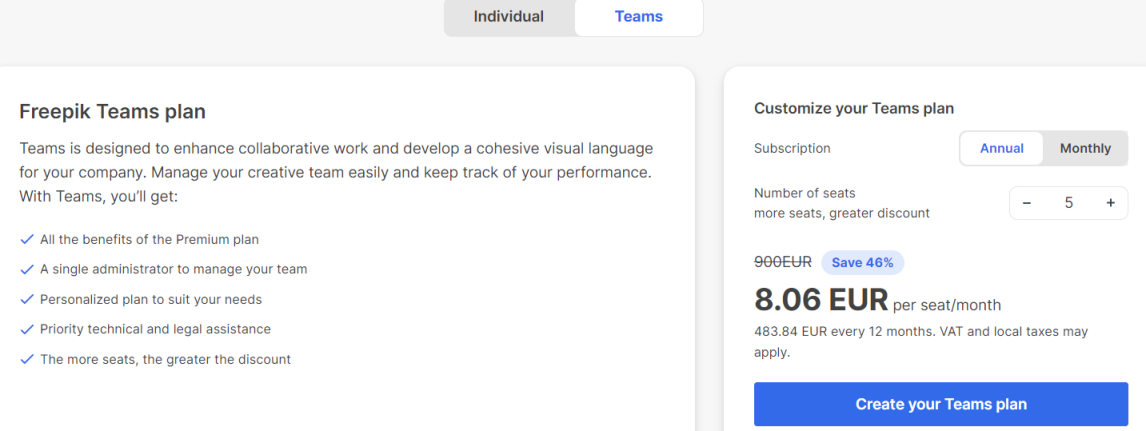Image resolution: width=1146 pixels, height=431 pixels.
Task: Click checkmark beside Premium plan benefits
Action: (27, 240)
